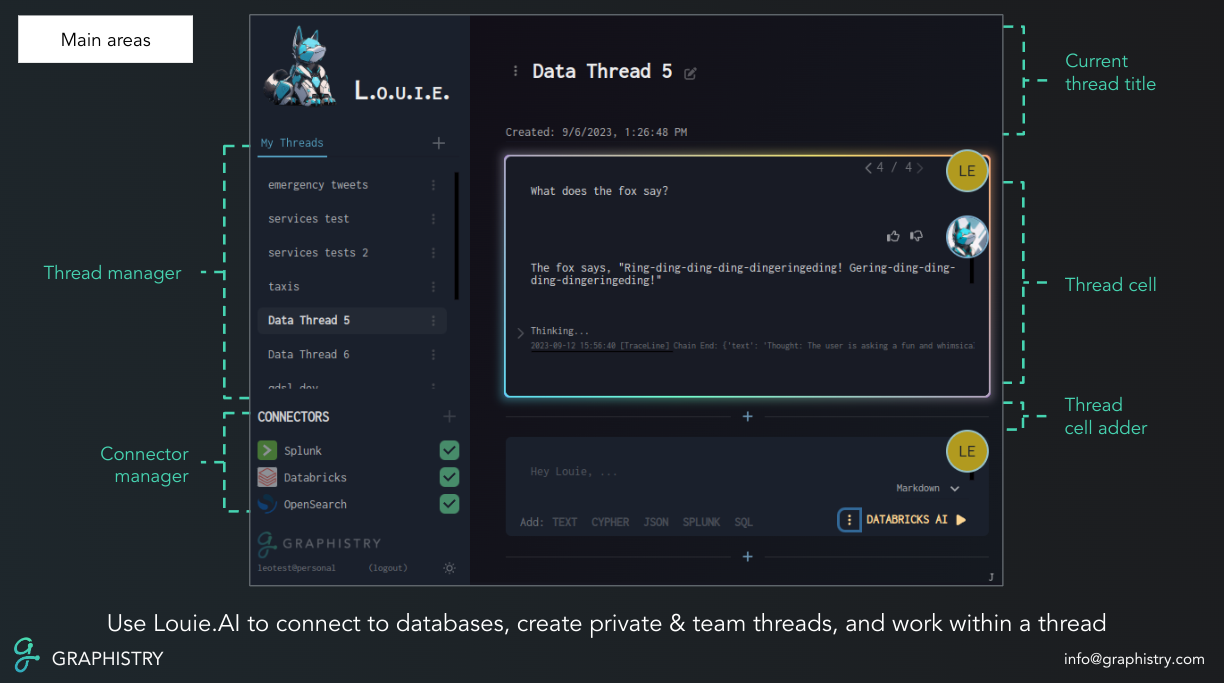Toggle the OpenSearch connector checkbox

tap(450, 504)
